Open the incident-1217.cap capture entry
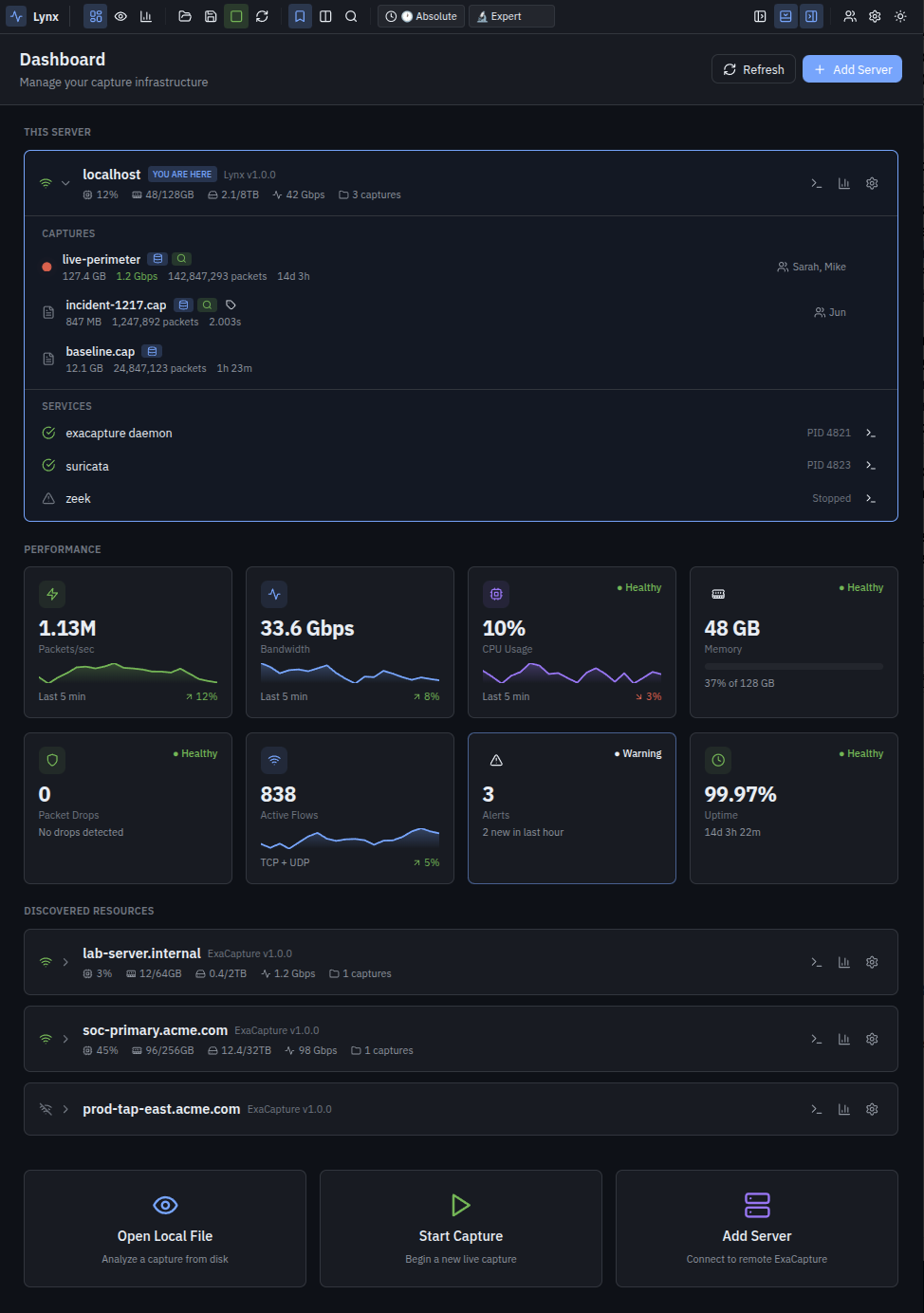Image resolution: width=924 pixels, height=1313 pixels. pos(116,305)
